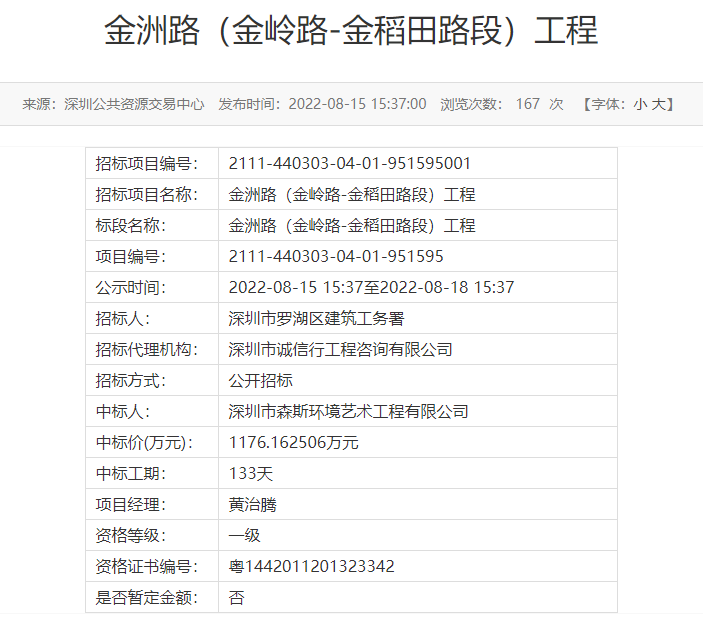Click the view count number 167
The height and width of the screenshot is (633, 703).
click(x=527, y=104)
